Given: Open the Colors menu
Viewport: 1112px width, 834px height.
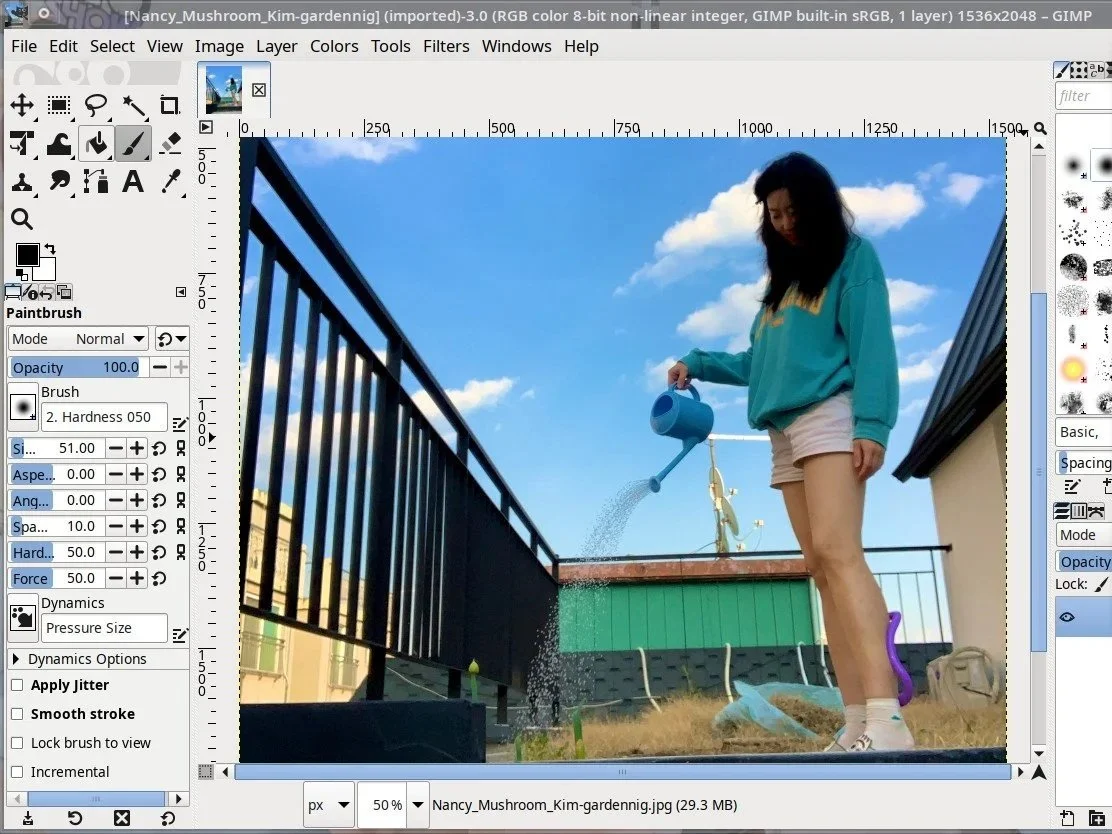Looking at the screenshot, I should click(334, 46).
